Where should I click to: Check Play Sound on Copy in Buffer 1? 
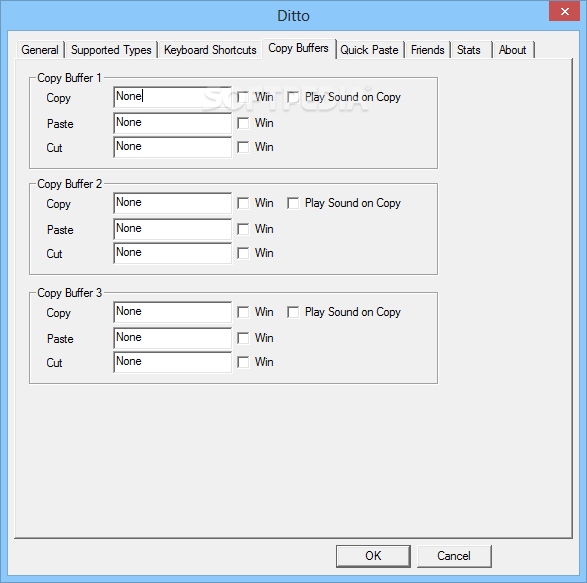[293, 97]
